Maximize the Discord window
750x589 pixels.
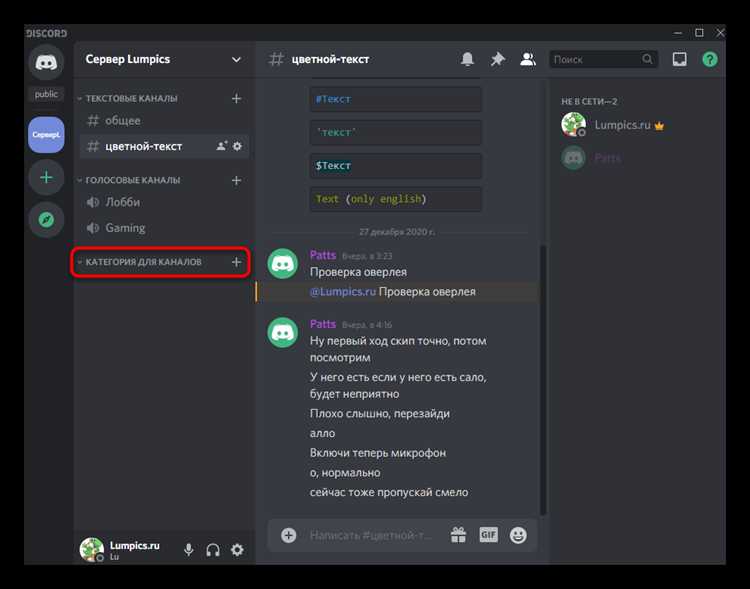point(699,33)
